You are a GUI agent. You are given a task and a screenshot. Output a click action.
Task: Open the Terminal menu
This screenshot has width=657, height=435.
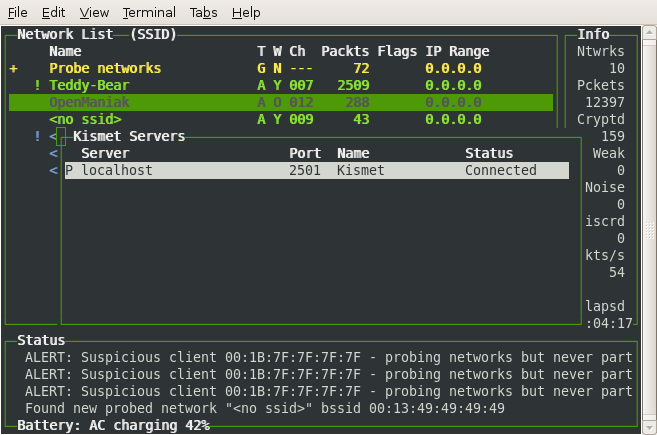coord(149,13)
